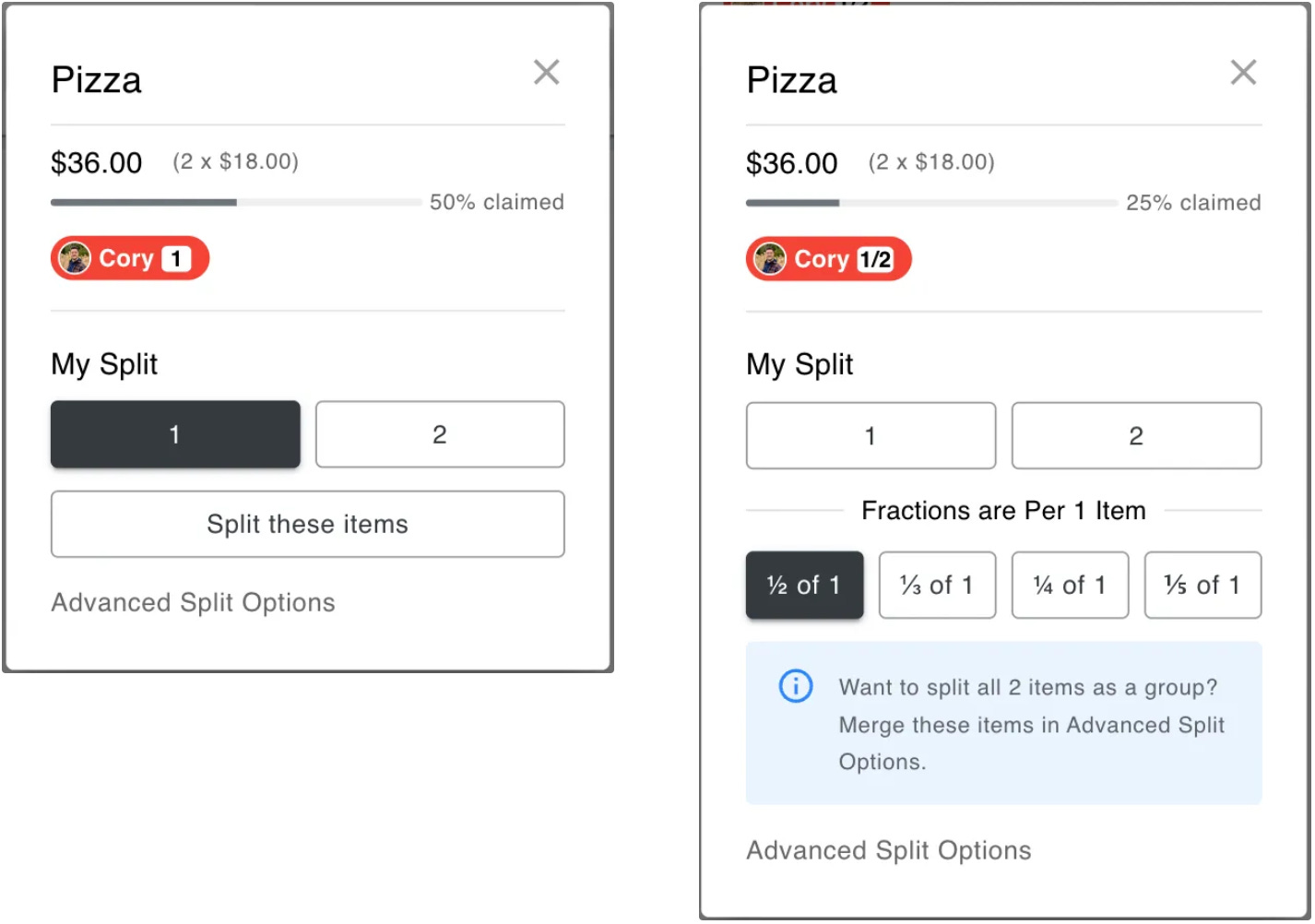Close the left Pizza dialog

click(546, 72)
